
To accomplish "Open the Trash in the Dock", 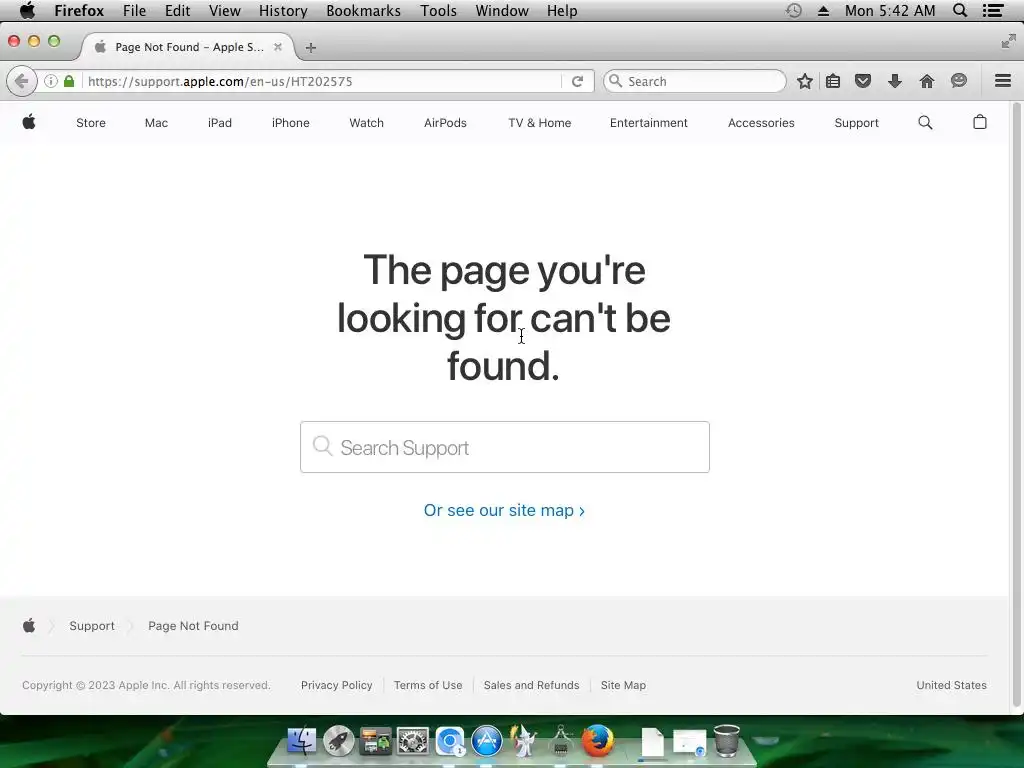I will tap(727, 741).
